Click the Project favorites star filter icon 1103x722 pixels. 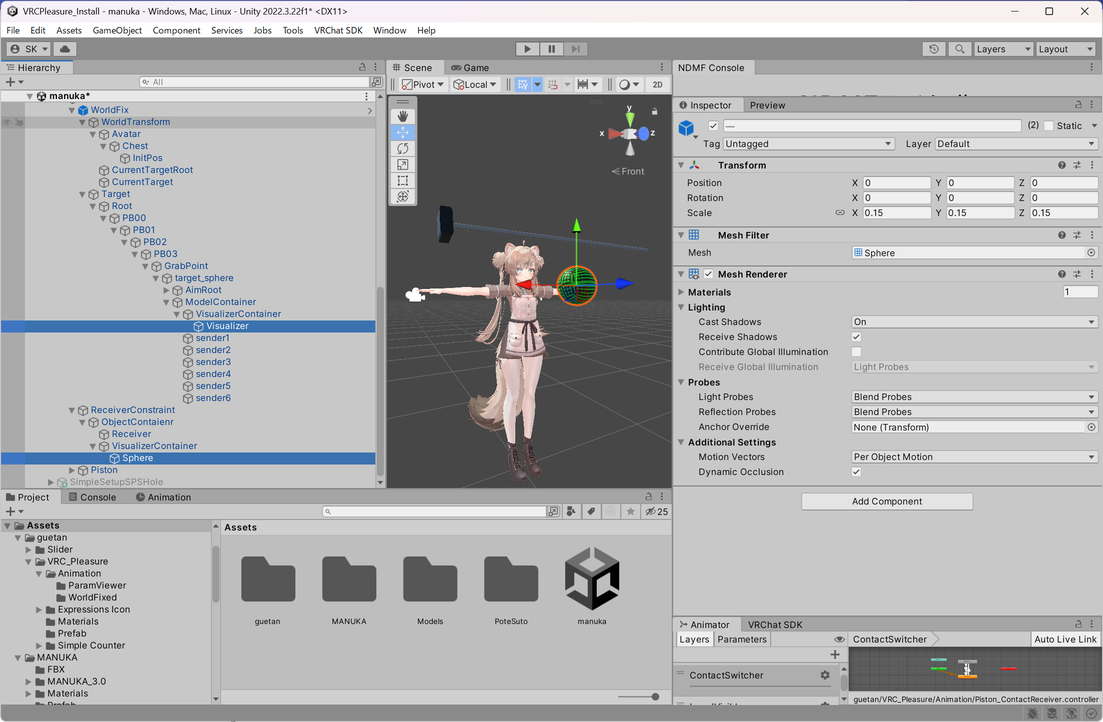pos(630,512)
